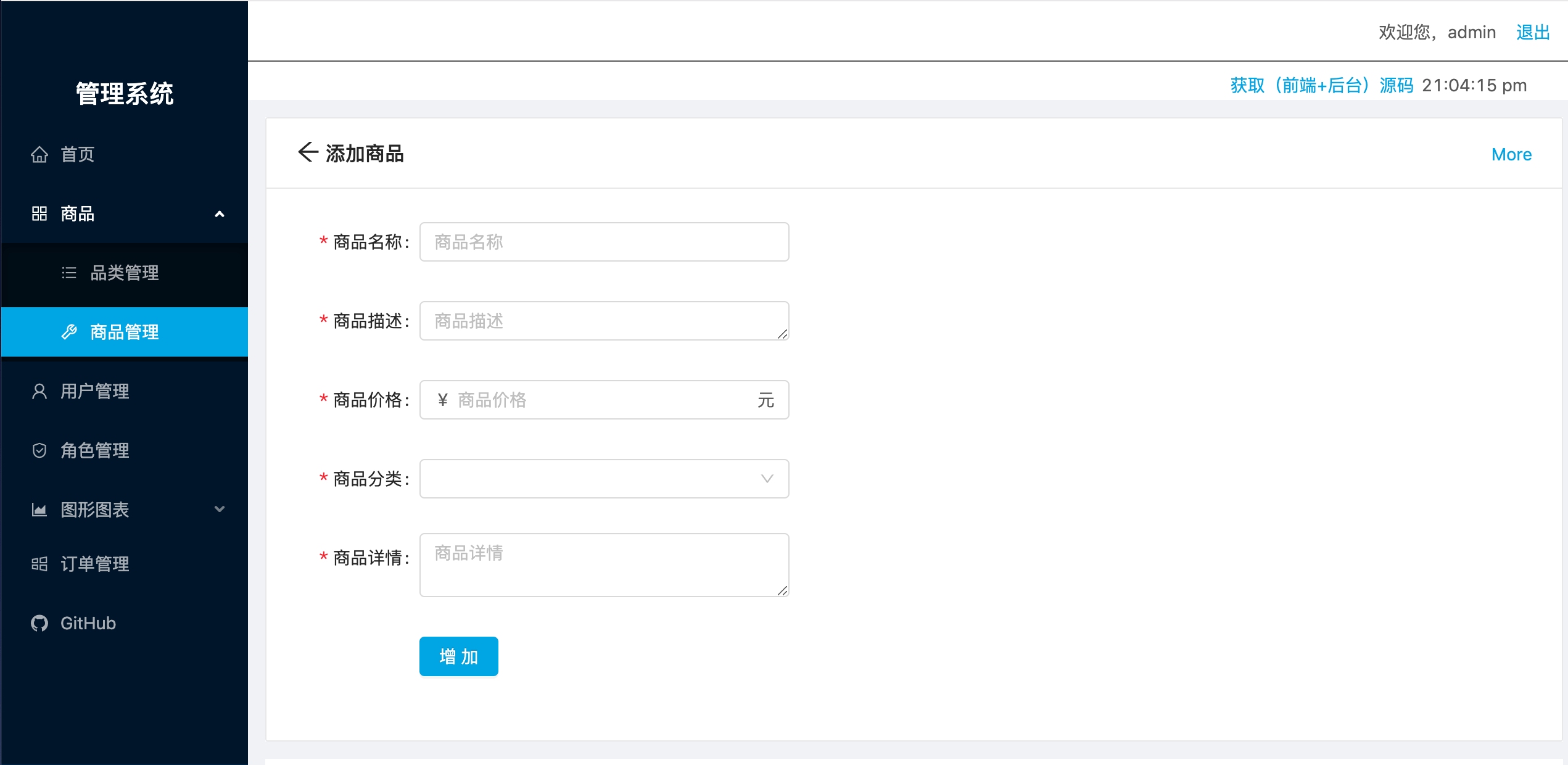Click the back arrow on 添加商品
Image resolution: width=1568 pixels, height=765 pixels.
[307, 153]
